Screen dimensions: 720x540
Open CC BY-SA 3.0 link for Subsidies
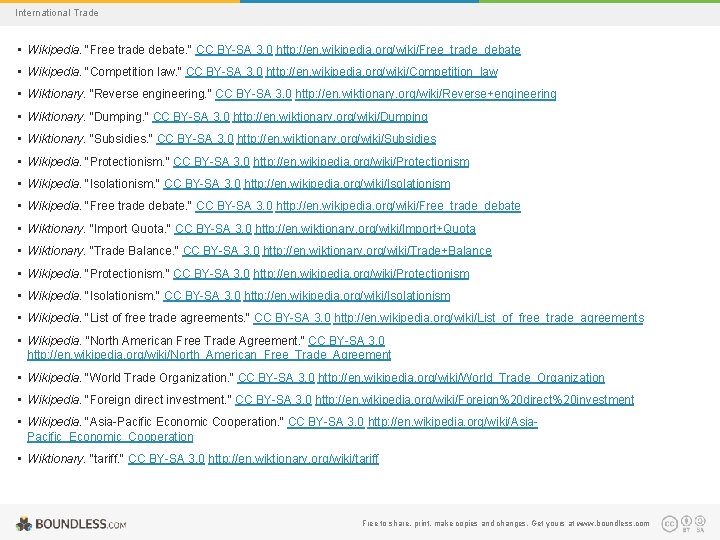tap(195, 139)
